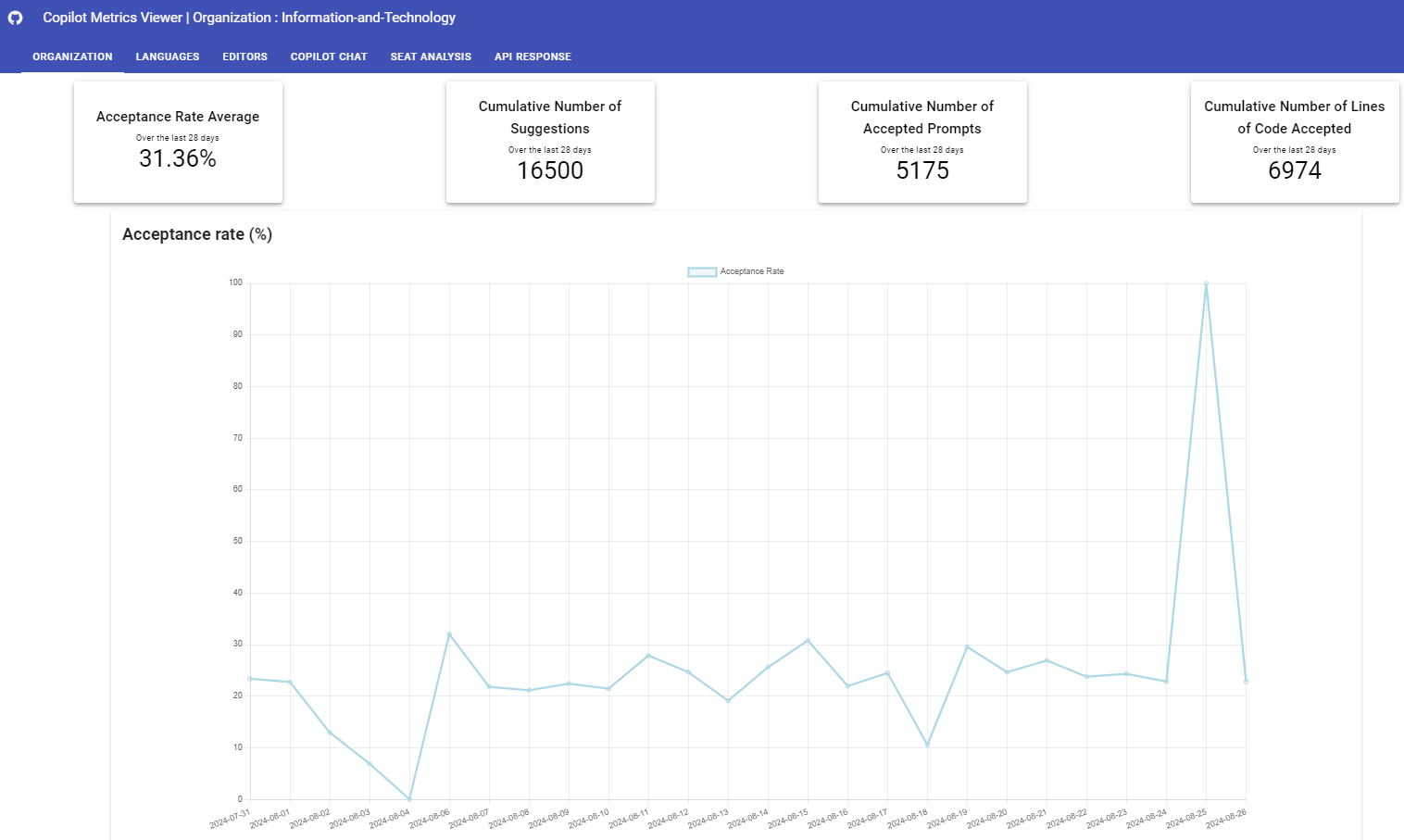
Task: Click the x-axis label 2024-08-01
Action: pos(270,819)
